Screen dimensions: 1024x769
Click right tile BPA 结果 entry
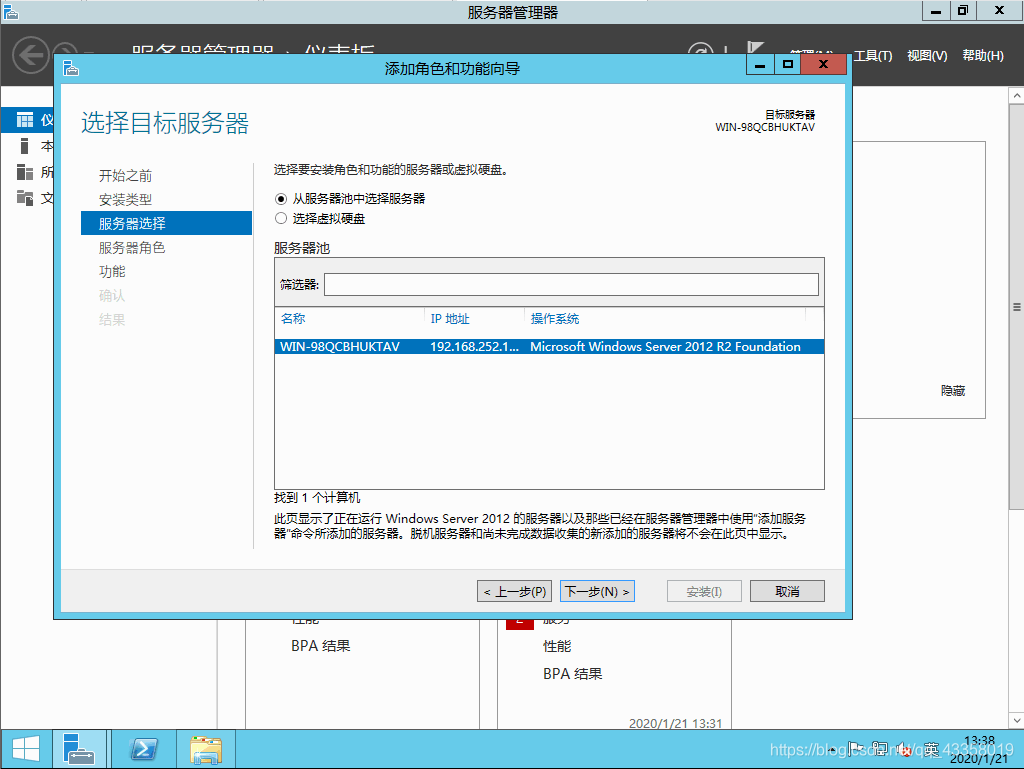click(573, 674)
